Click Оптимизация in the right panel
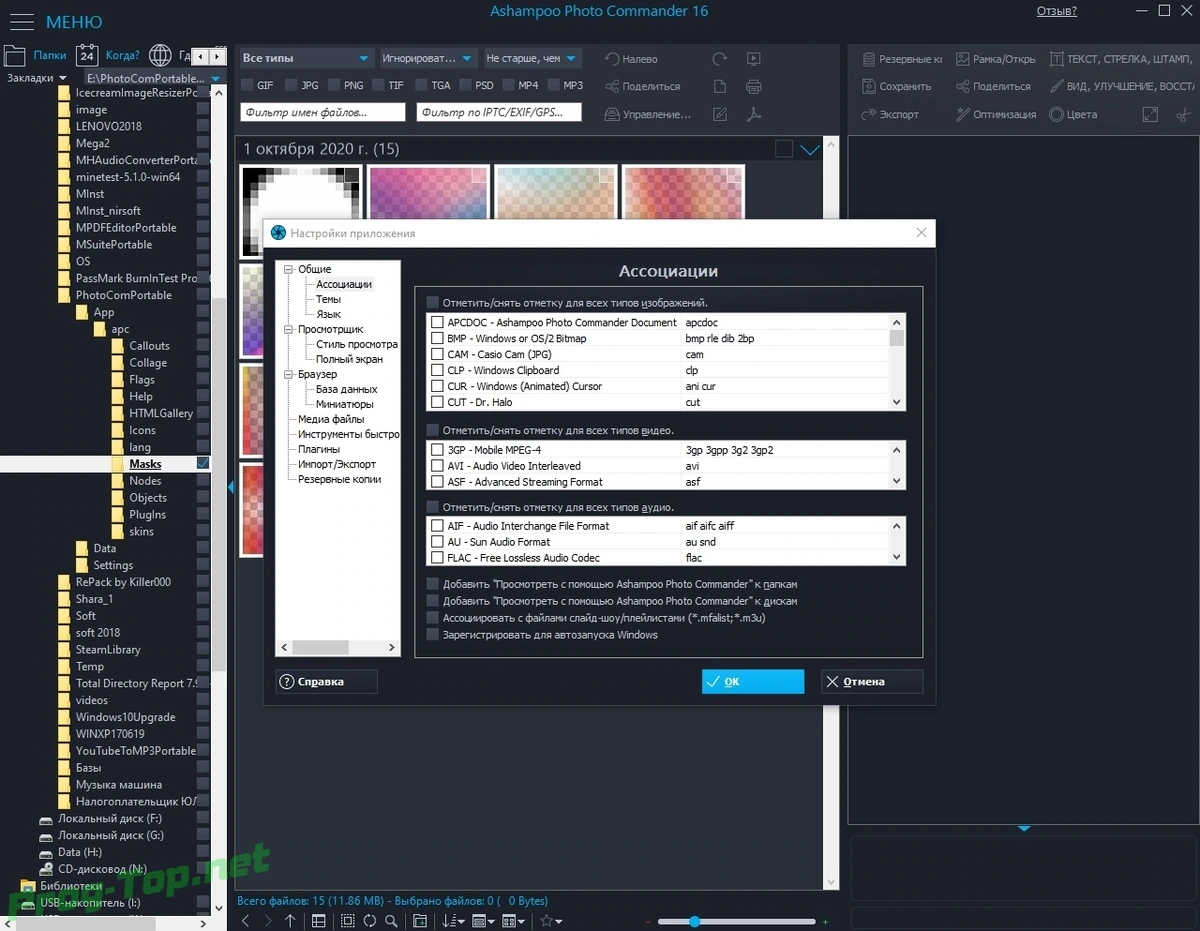This screenshot has width=1200, height=931. pyautogui.click(x=996, y=115)
